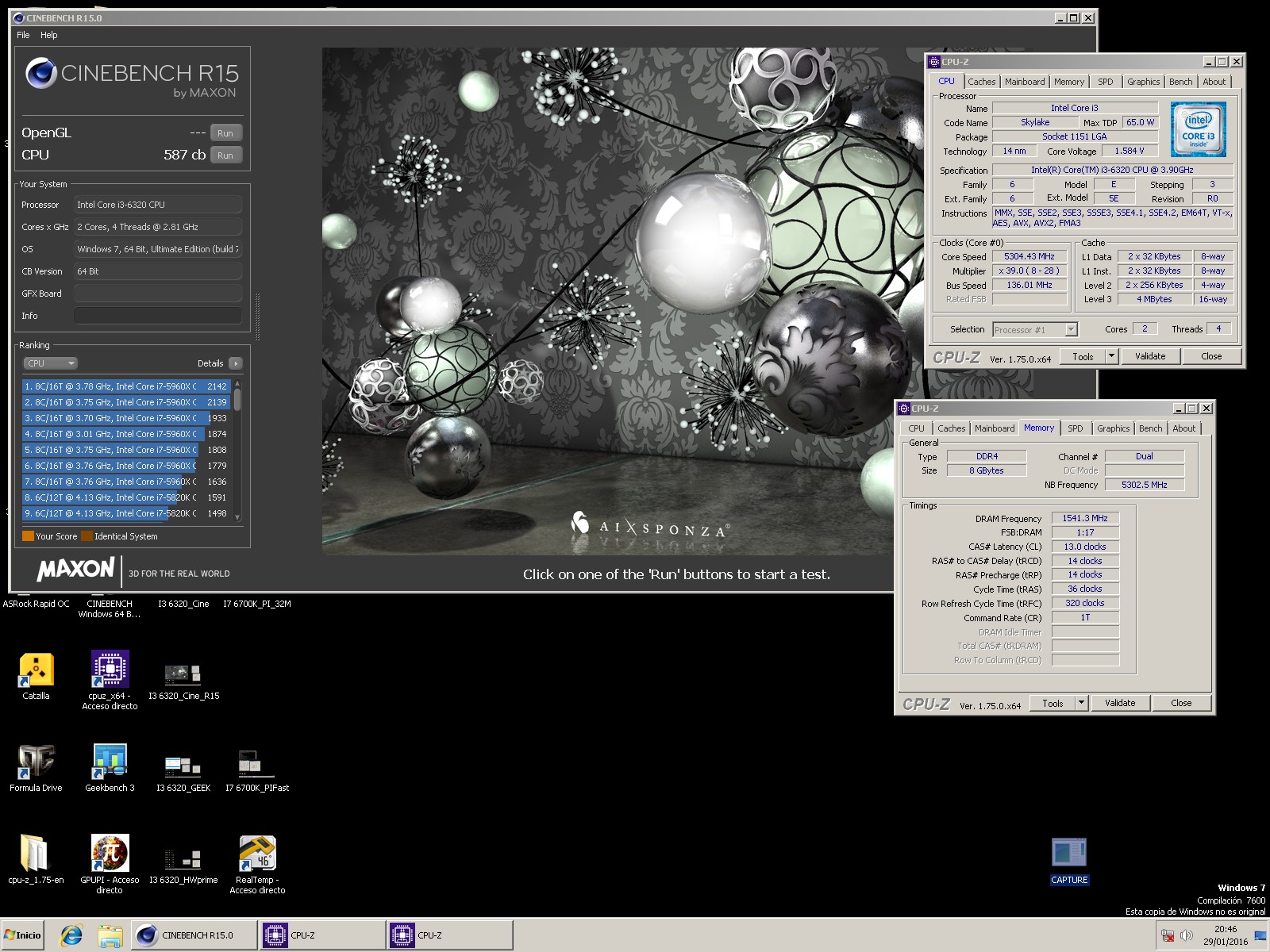Select the I3 6320_Cine desktop label
The image size is (1270, 952).
pos(183,604)
